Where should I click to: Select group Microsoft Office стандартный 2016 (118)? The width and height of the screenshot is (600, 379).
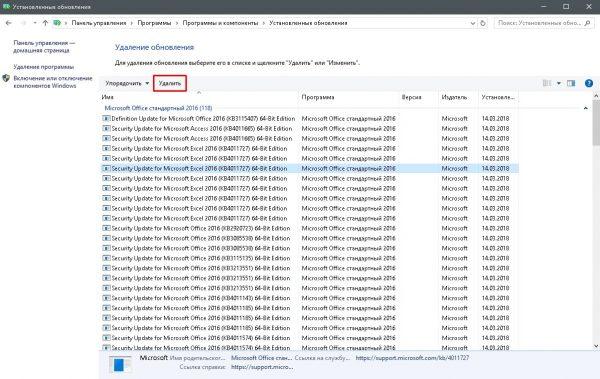[158, 108]
